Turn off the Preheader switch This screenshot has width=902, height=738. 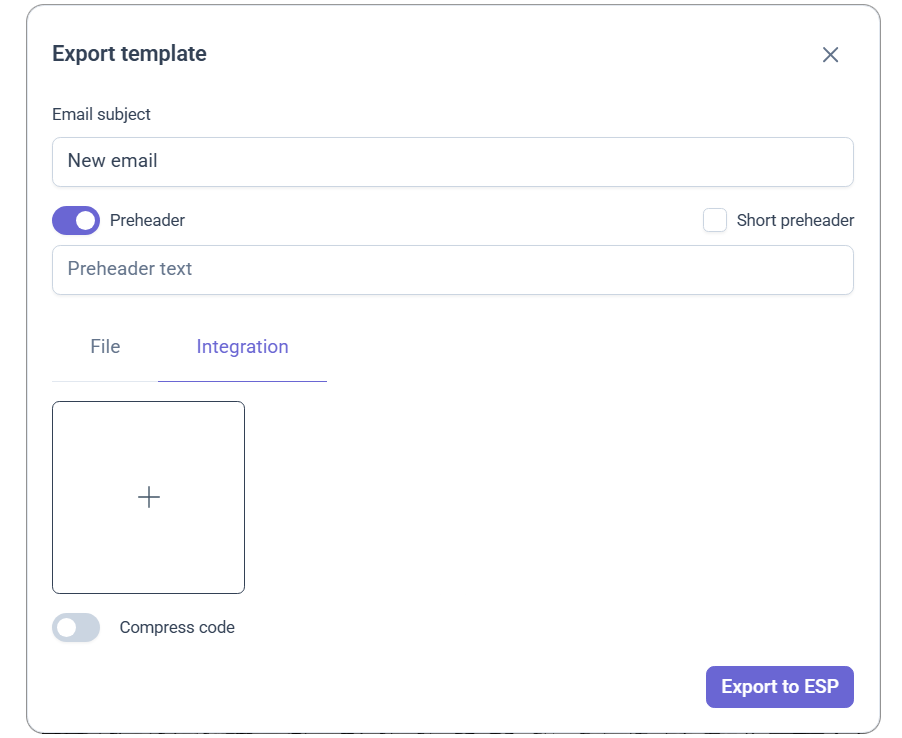point(76,221)
